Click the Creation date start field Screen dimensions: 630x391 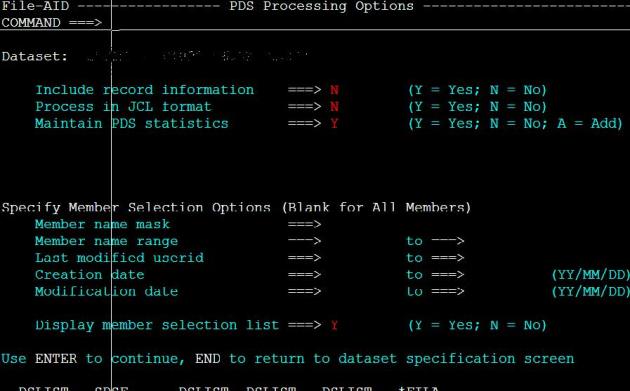(x=364, y=275)
